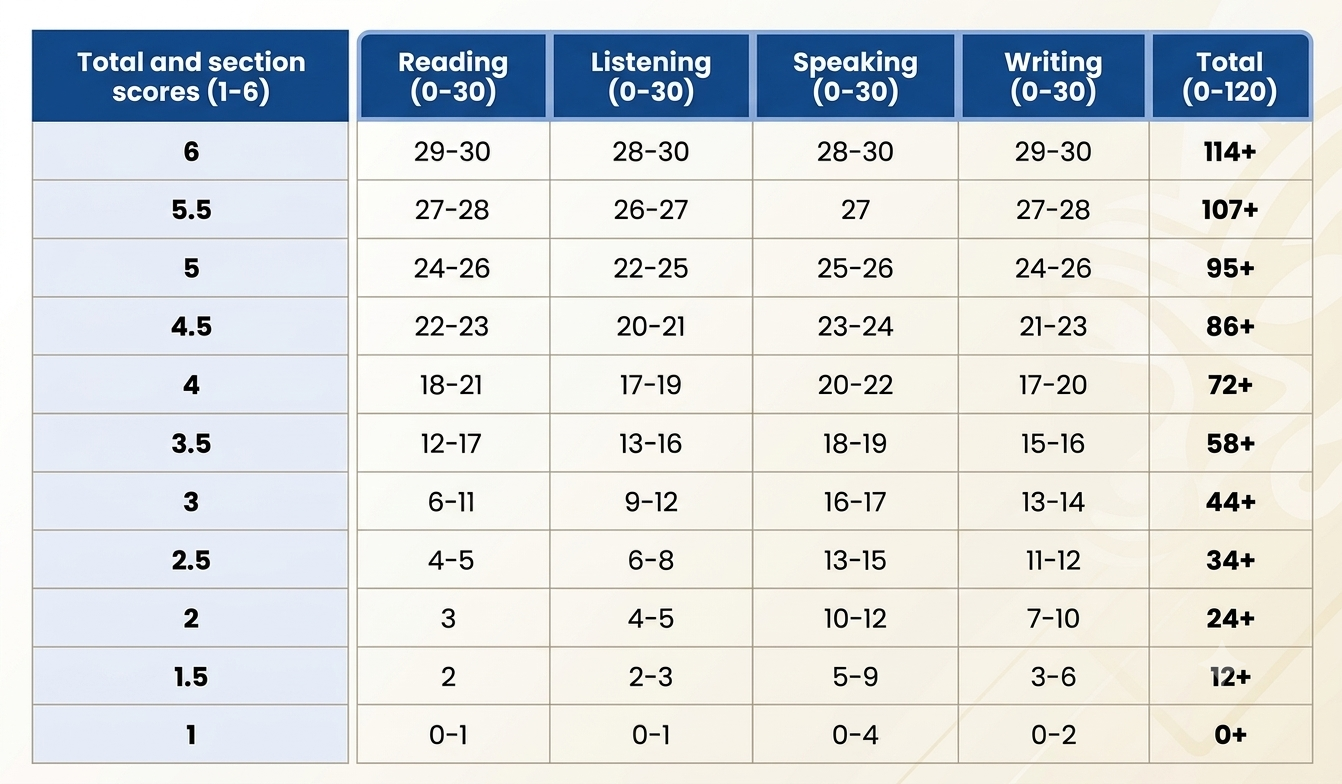The image size is (1342, 784).
Task: Click the Speaking 0-4 cell
Action: coord(855,734)
